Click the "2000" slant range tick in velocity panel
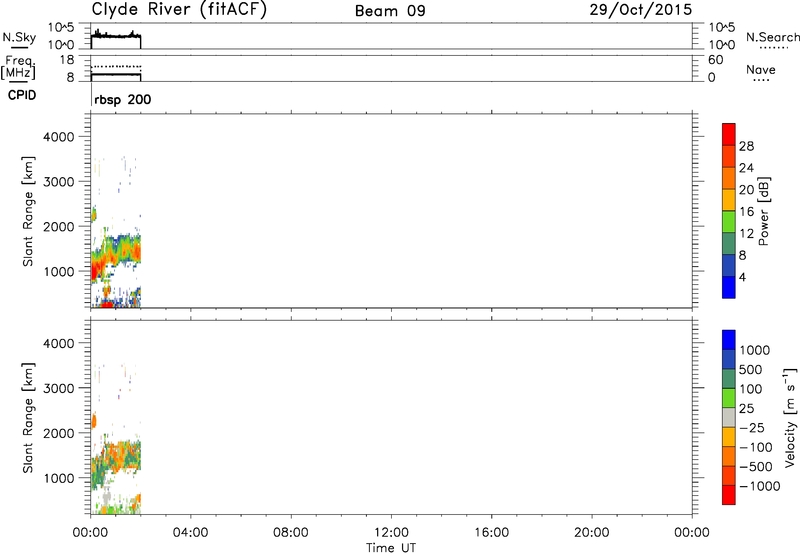 [59, 433]
